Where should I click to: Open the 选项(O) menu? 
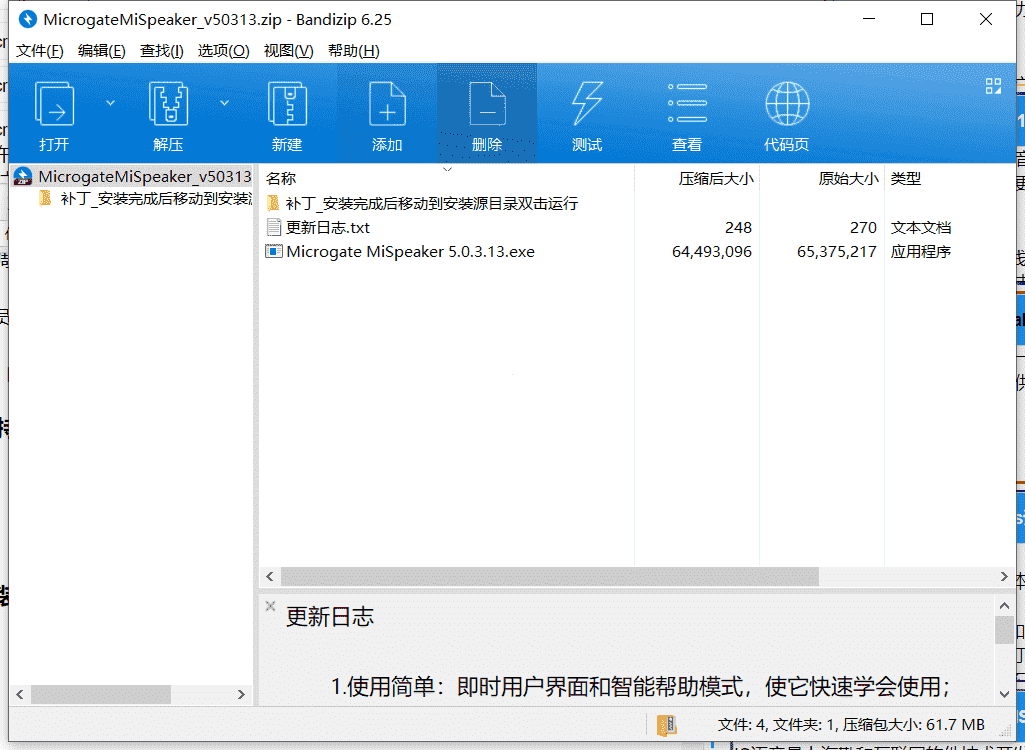224,51
